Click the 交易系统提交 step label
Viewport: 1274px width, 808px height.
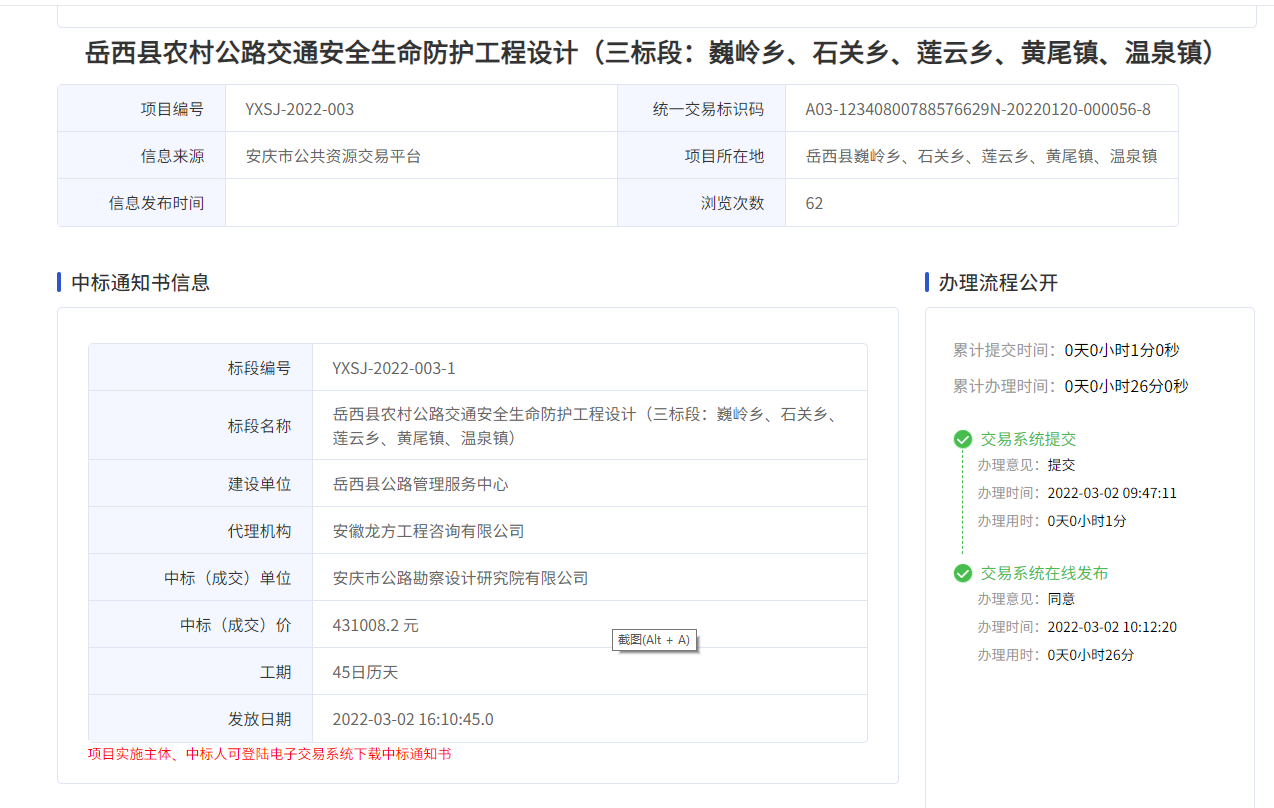1028,439
